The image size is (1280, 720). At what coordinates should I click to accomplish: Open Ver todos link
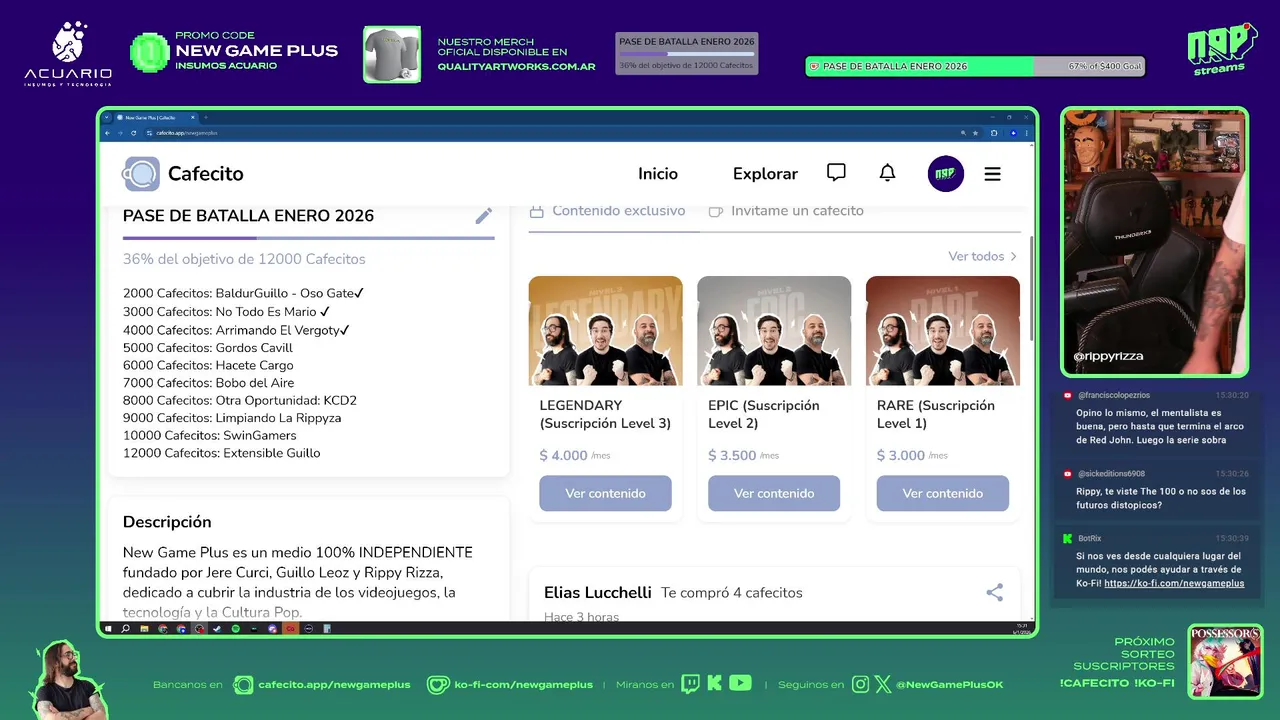tap(983, 257)
